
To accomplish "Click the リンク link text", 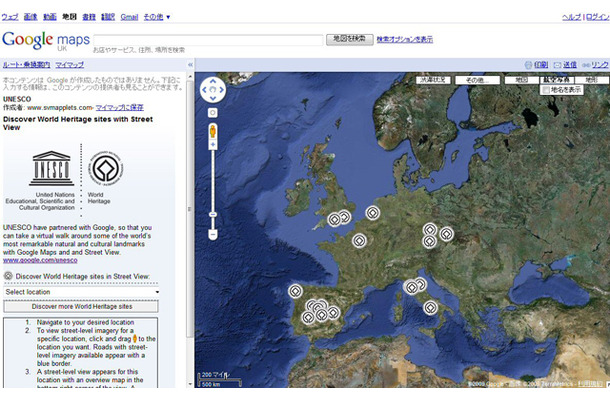I will pos(599,65).
